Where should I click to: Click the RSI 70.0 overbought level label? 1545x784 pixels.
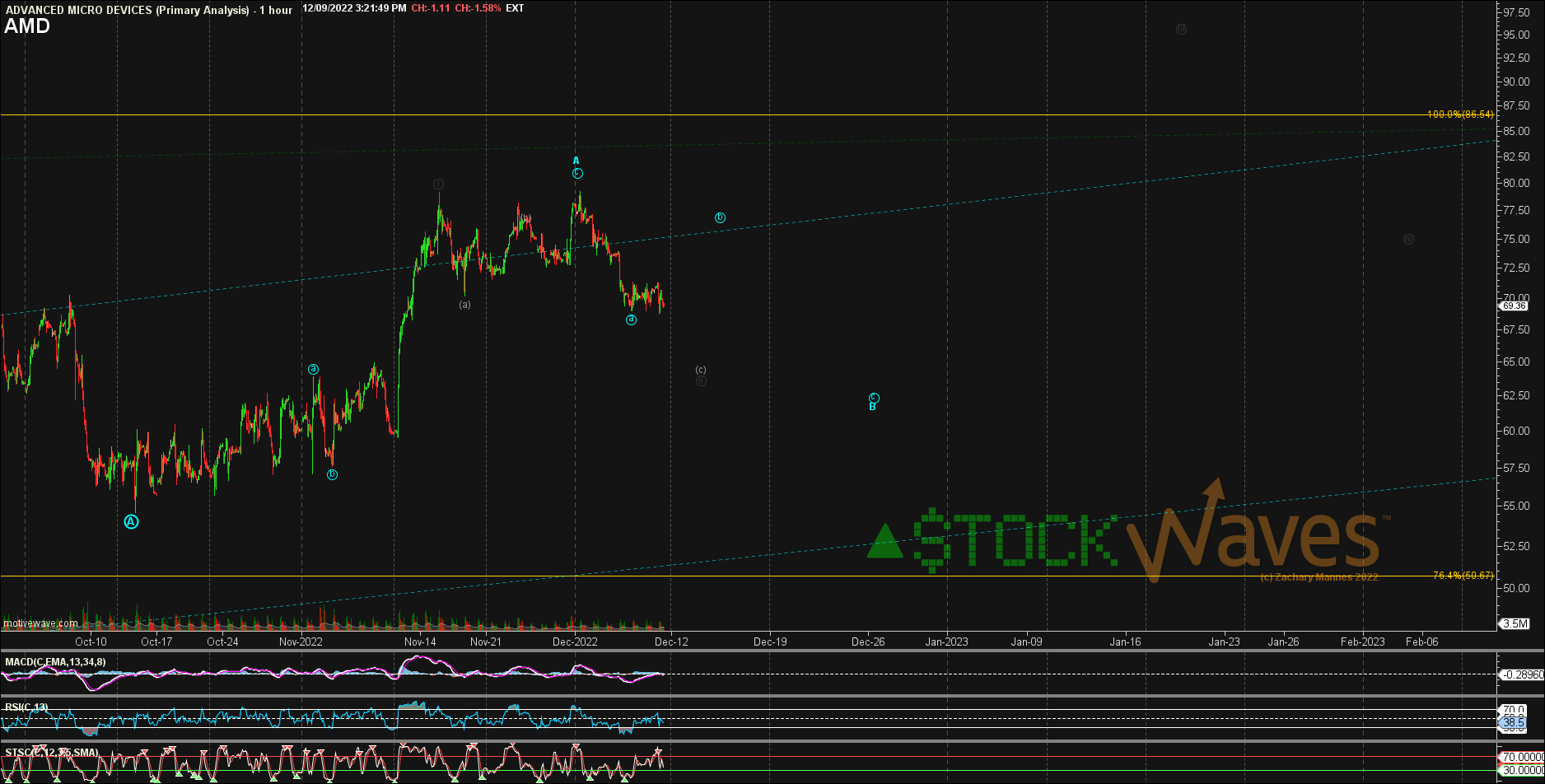tap(1514, 709)
